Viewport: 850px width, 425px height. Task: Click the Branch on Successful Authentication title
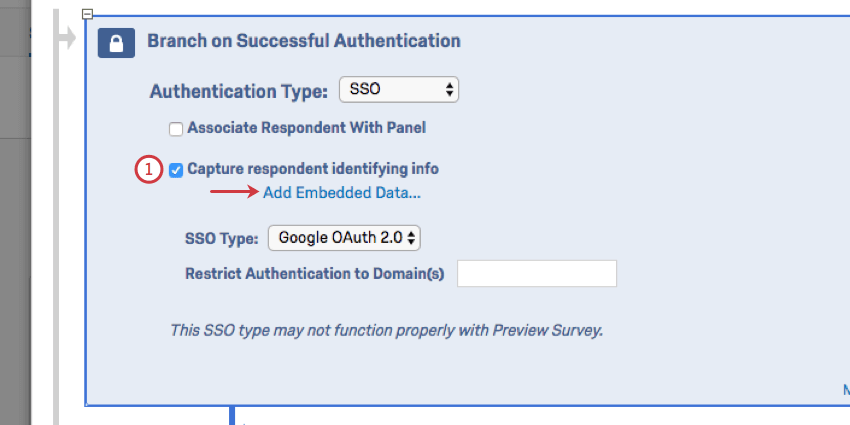(304, 41)
